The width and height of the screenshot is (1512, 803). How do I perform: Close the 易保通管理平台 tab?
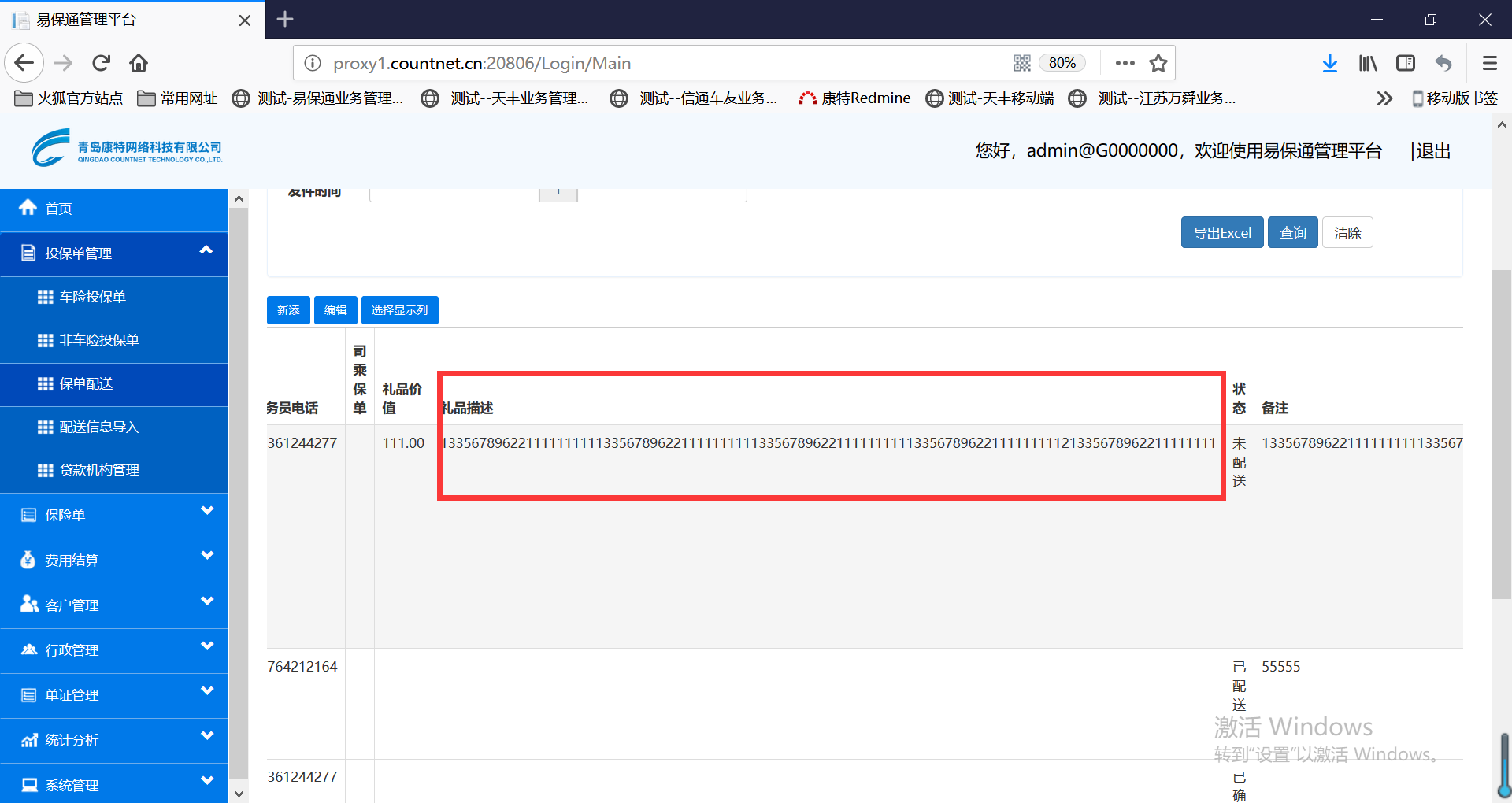click(x=245, y=20)
